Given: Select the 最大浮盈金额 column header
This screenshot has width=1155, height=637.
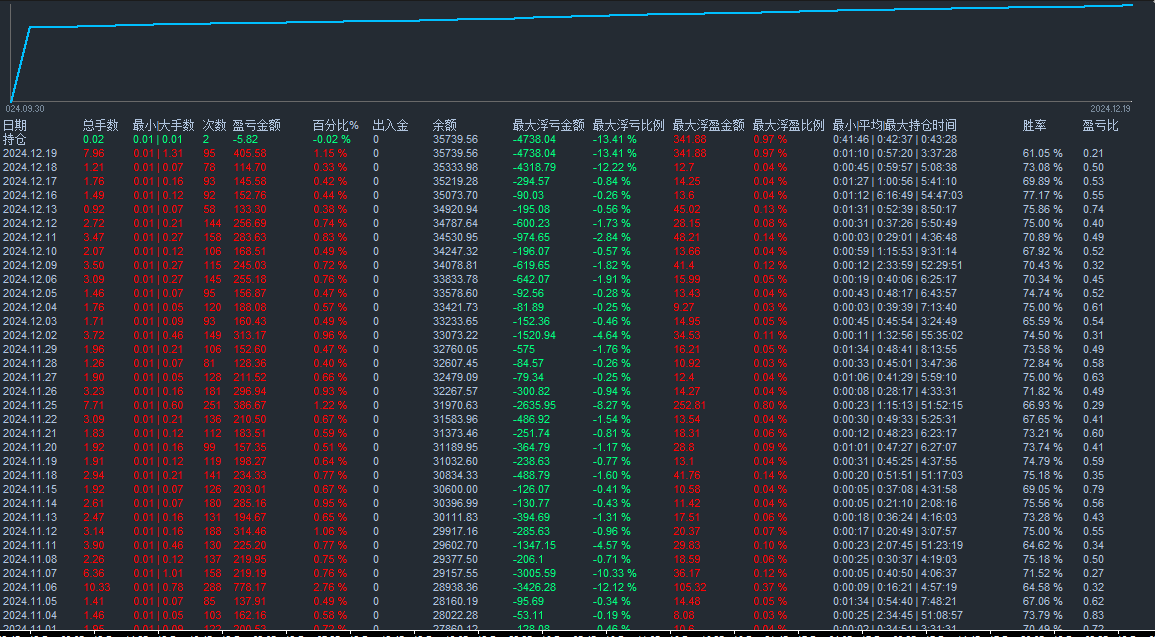Looking at the screenshot, I should tap(708, 125).
